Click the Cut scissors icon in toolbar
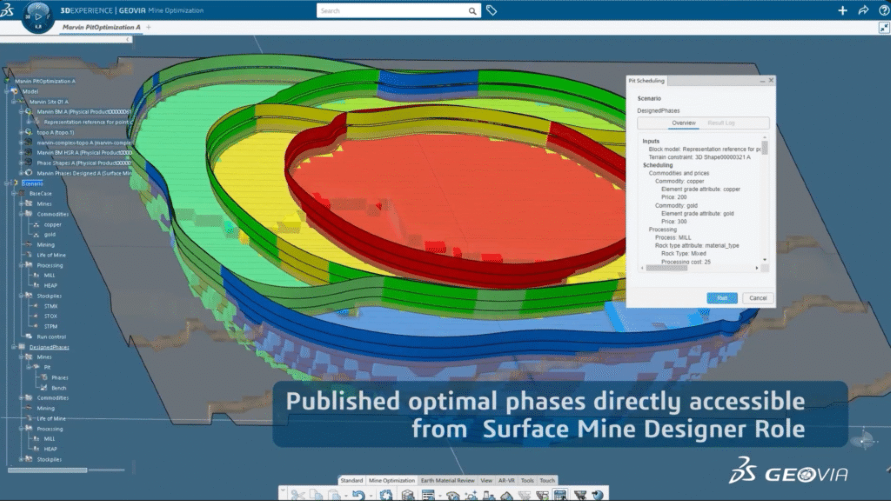The width and height of the screenshot is (891, 501). (x=298, y=495)
